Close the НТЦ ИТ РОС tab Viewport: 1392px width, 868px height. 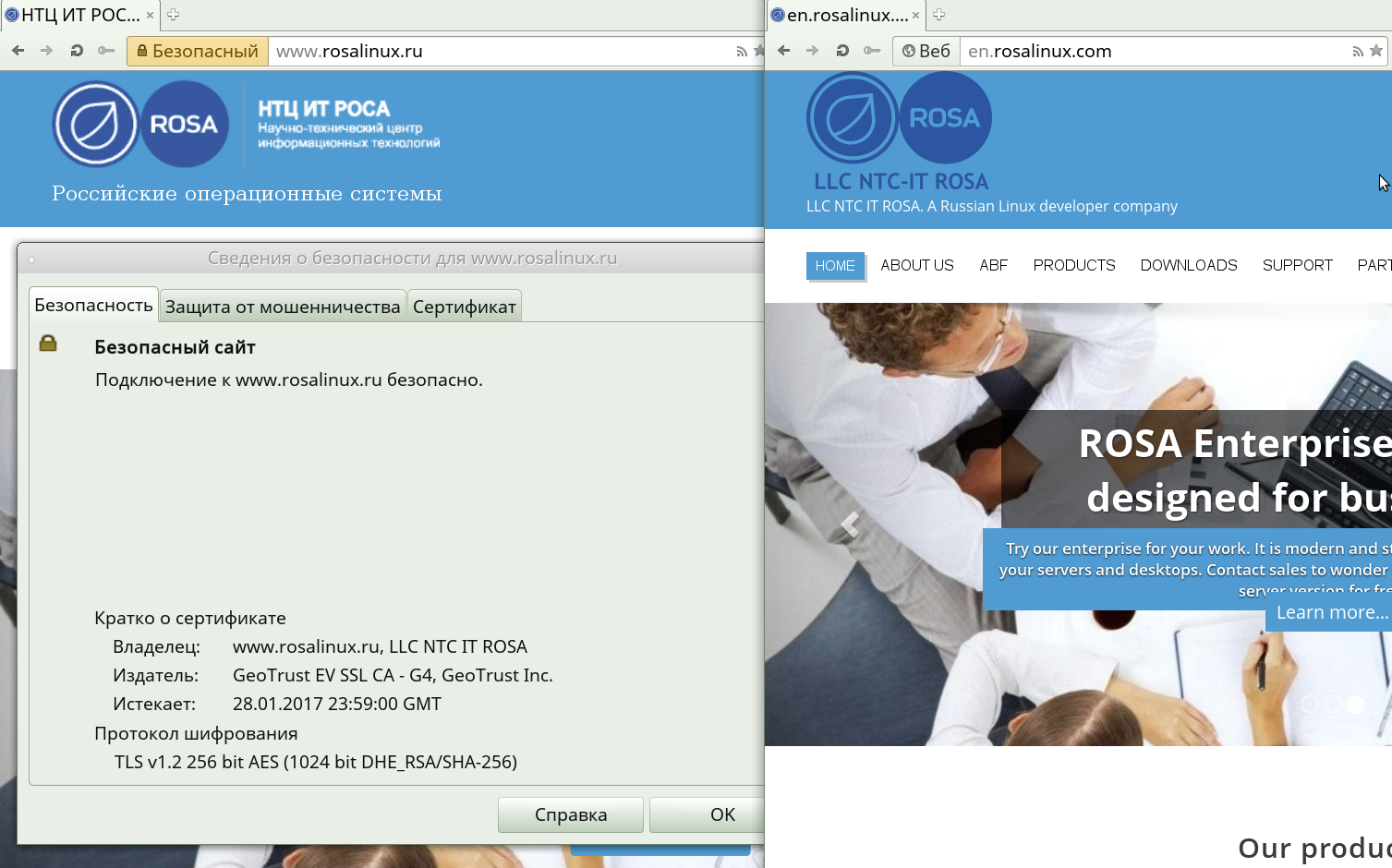pos(150,15)
